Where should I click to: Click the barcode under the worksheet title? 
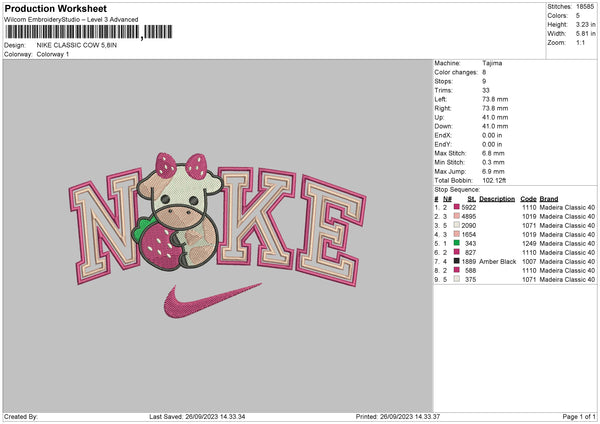[89, 32]
